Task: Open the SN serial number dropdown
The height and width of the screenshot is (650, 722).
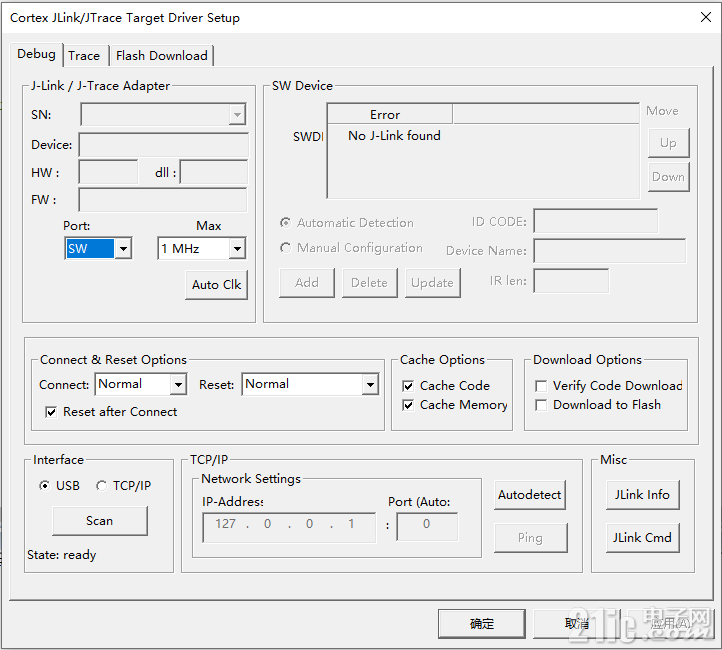Action: coord(237,115)
